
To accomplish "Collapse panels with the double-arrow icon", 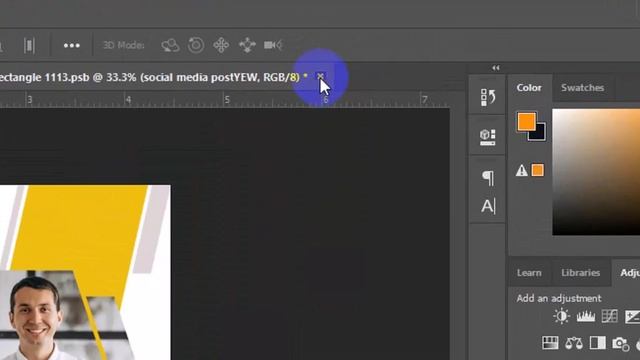I will (496, 68).
